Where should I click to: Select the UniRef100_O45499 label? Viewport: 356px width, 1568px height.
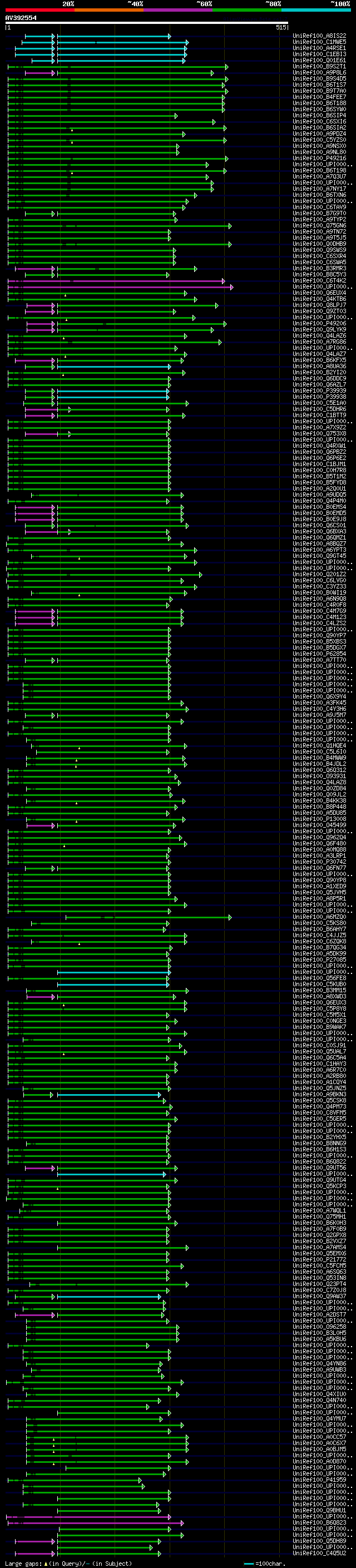[x=319, y=825]
